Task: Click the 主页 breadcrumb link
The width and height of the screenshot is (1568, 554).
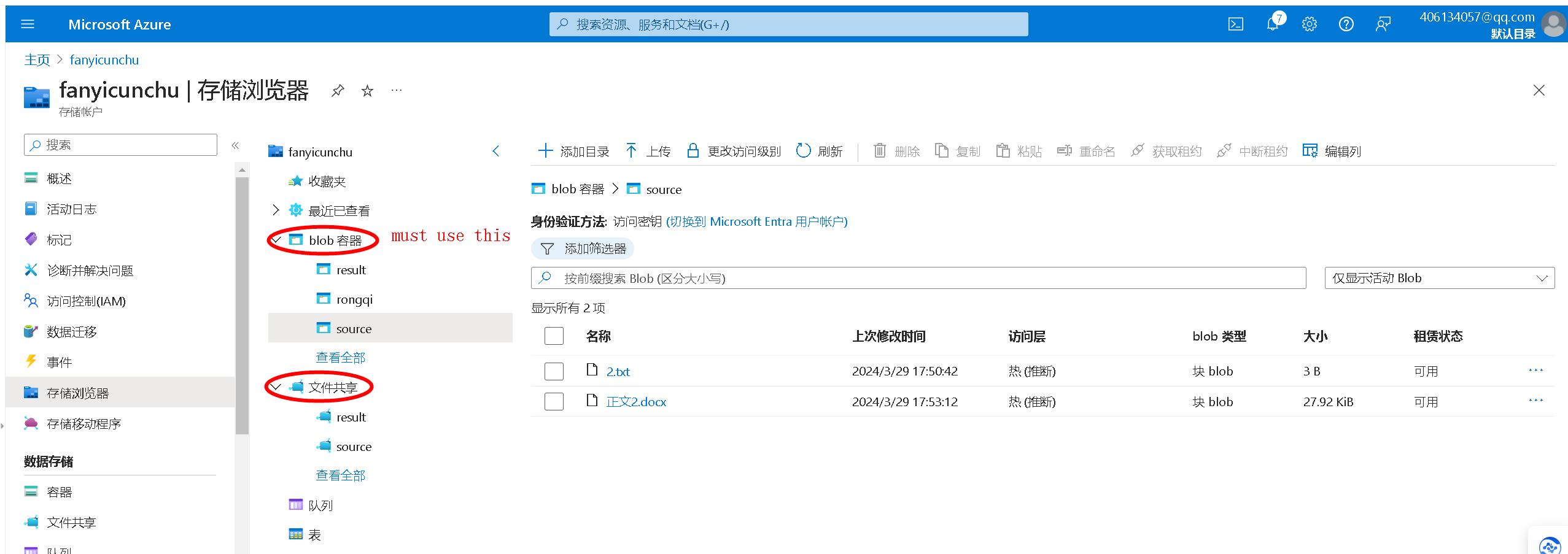Action: (x=37, y=60)
